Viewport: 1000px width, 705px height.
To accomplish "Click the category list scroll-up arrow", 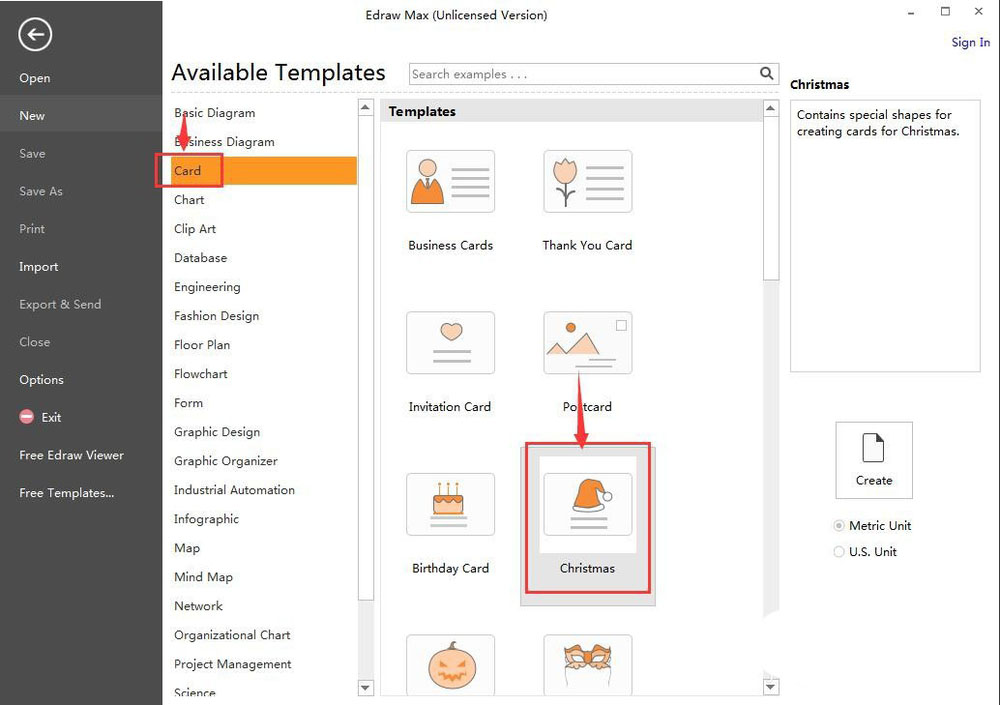I will pos(365,107).
